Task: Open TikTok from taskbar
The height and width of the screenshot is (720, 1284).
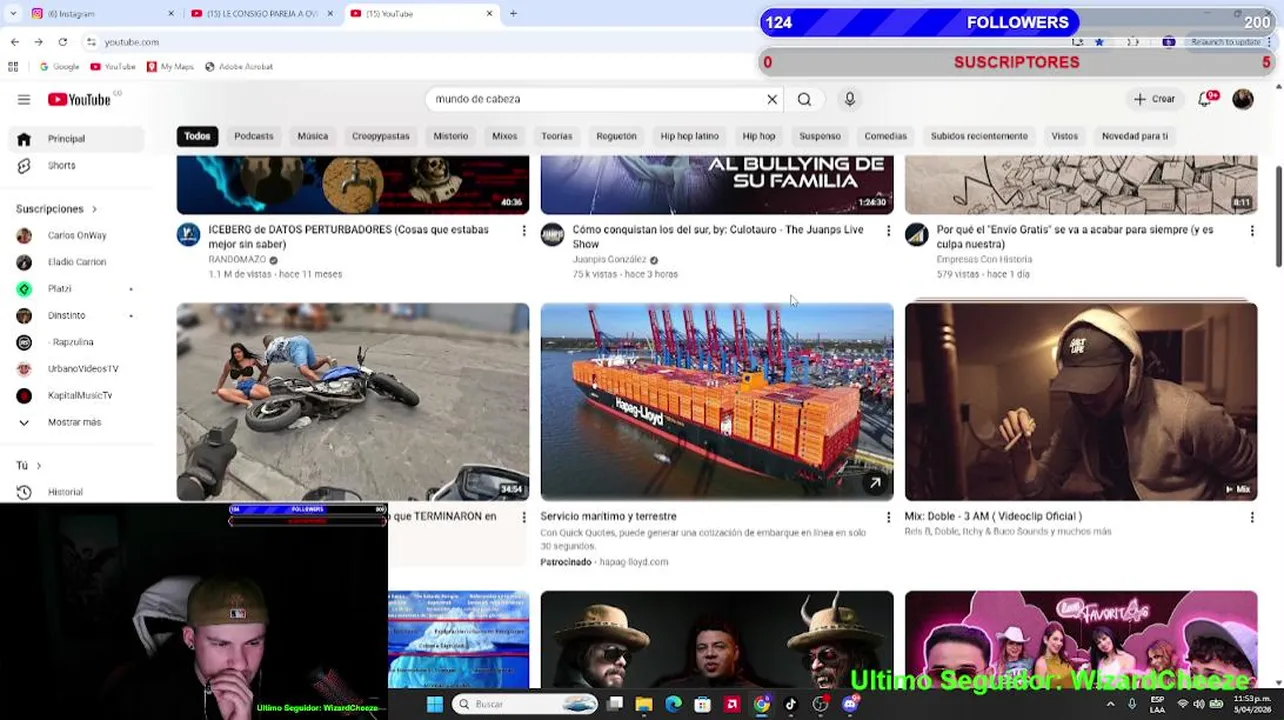Action: (x=791, y=704)
